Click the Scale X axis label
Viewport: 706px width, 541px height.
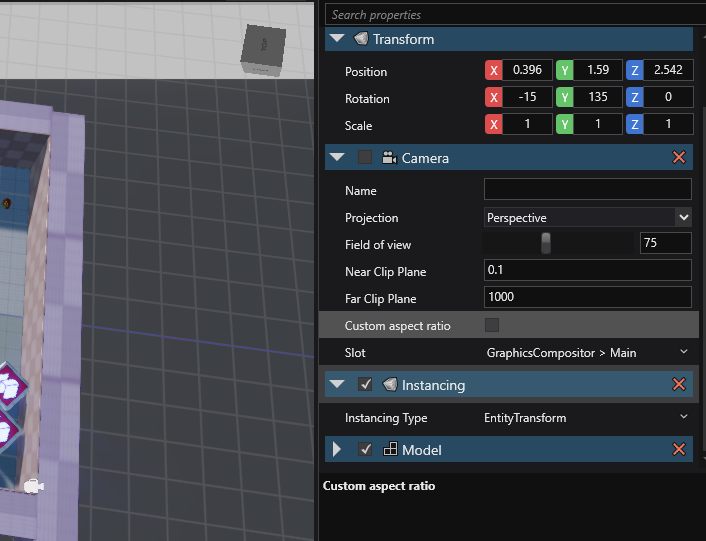pyautogui.click(x=493, y=124)
